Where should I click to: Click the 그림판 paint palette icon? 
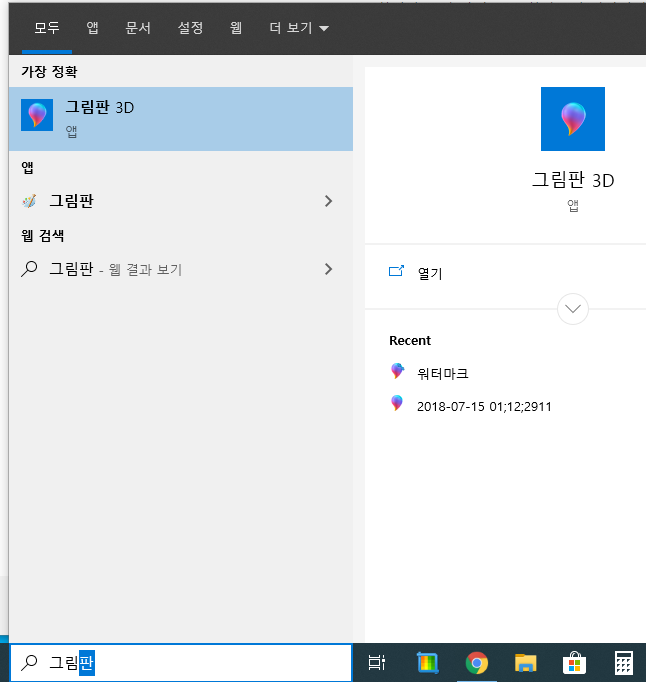click(29, 201)
